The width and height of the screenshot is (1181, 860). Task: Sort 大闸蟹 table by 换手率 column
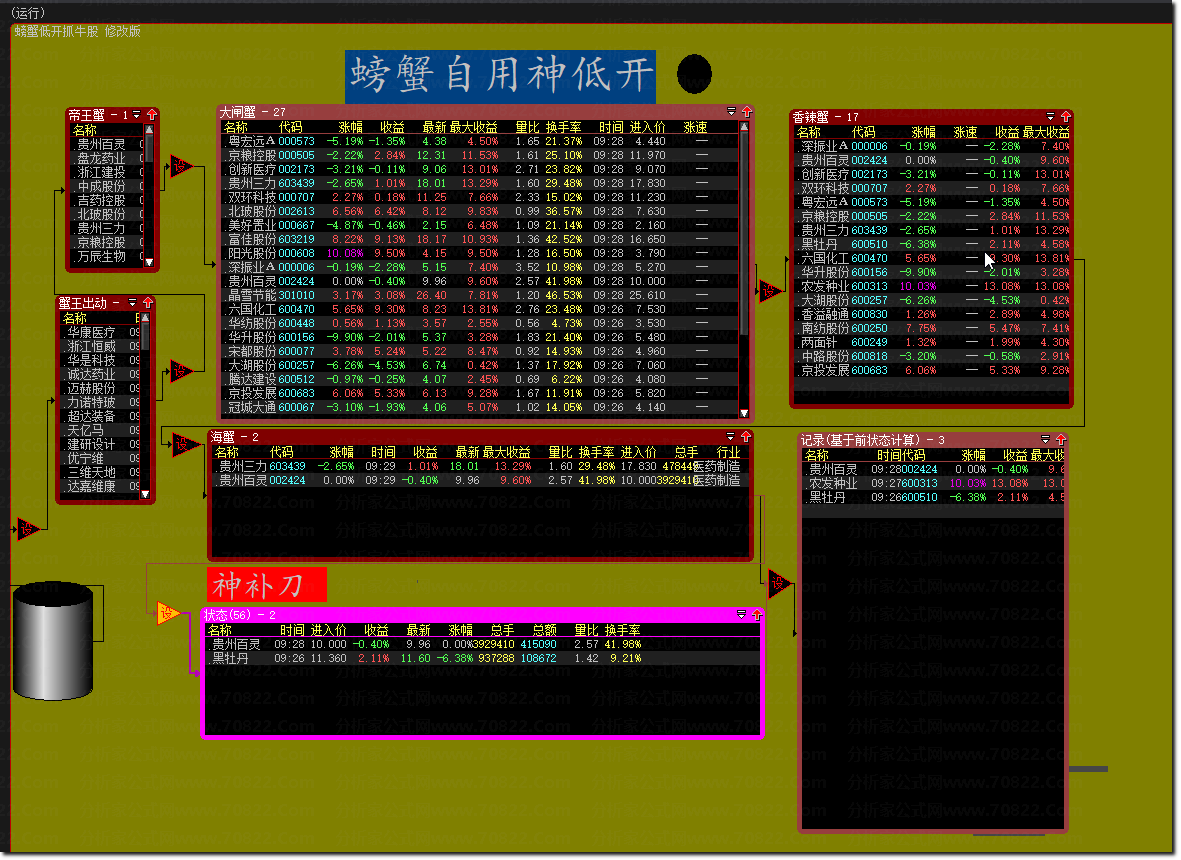click(x=563, y=127)
